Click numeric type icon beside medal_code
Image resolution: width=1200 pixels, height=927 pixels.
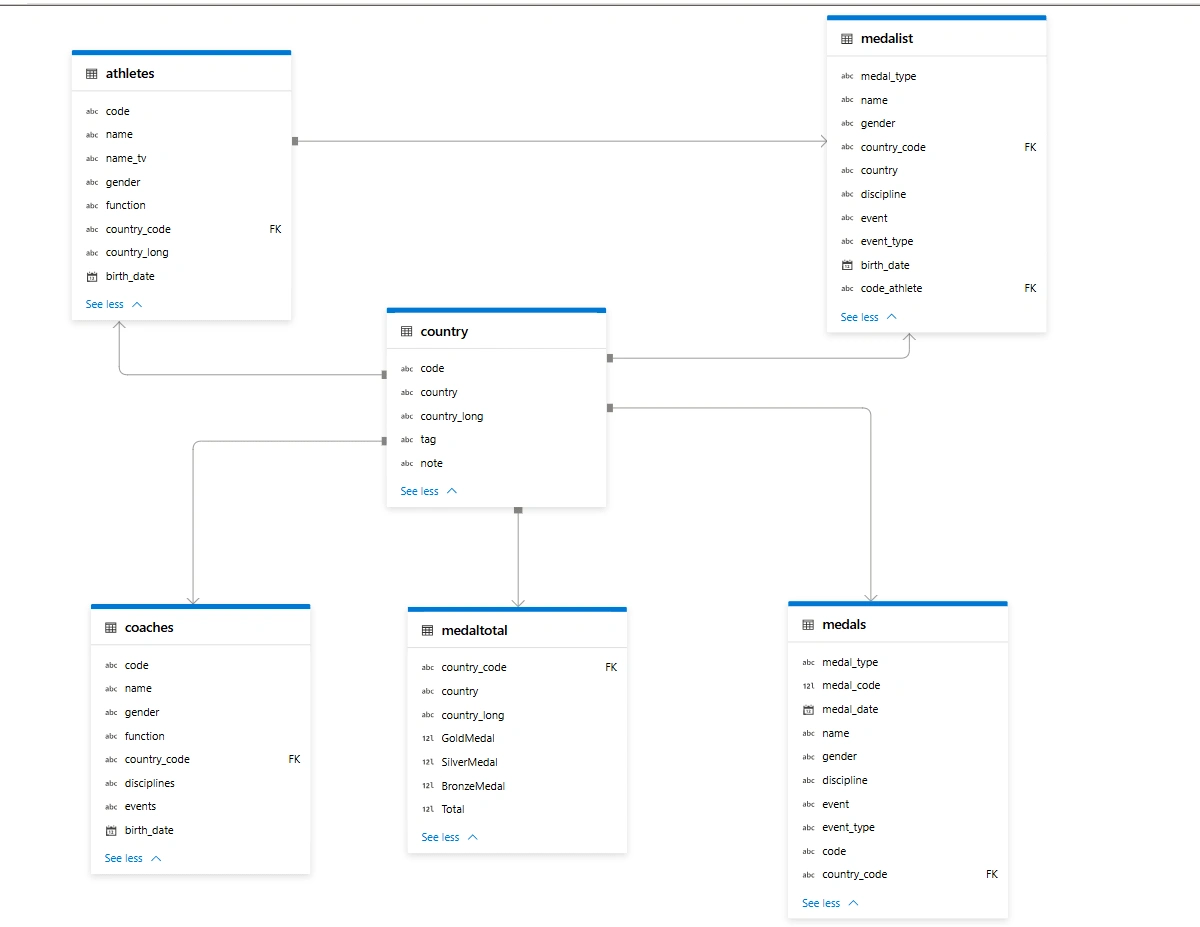(808, 686)
